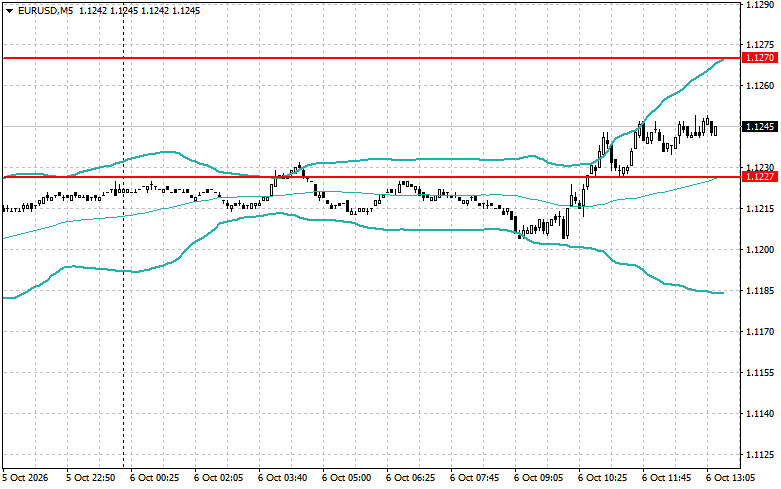
Task: Click the 6 Oct 05:00 time label
Action: pos(347,478)
